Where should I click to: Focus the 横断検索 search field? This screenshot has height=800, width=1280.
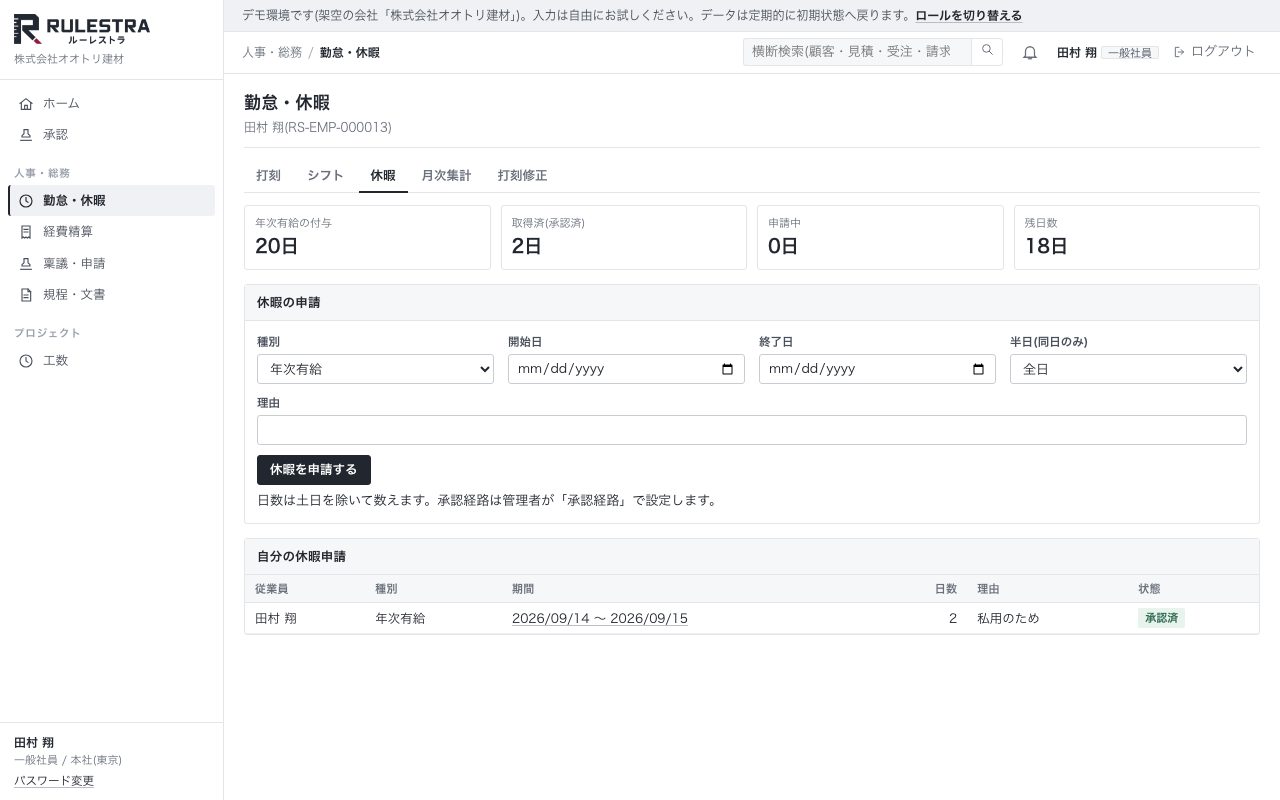tap(857, 52)
